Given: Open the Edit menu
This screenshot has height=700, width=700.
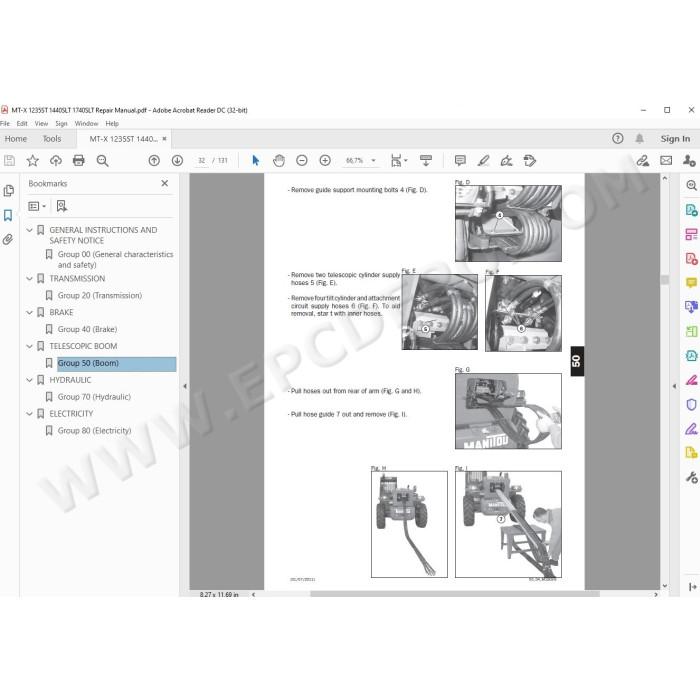Looking at the screenshot, I should pos(22,124).
